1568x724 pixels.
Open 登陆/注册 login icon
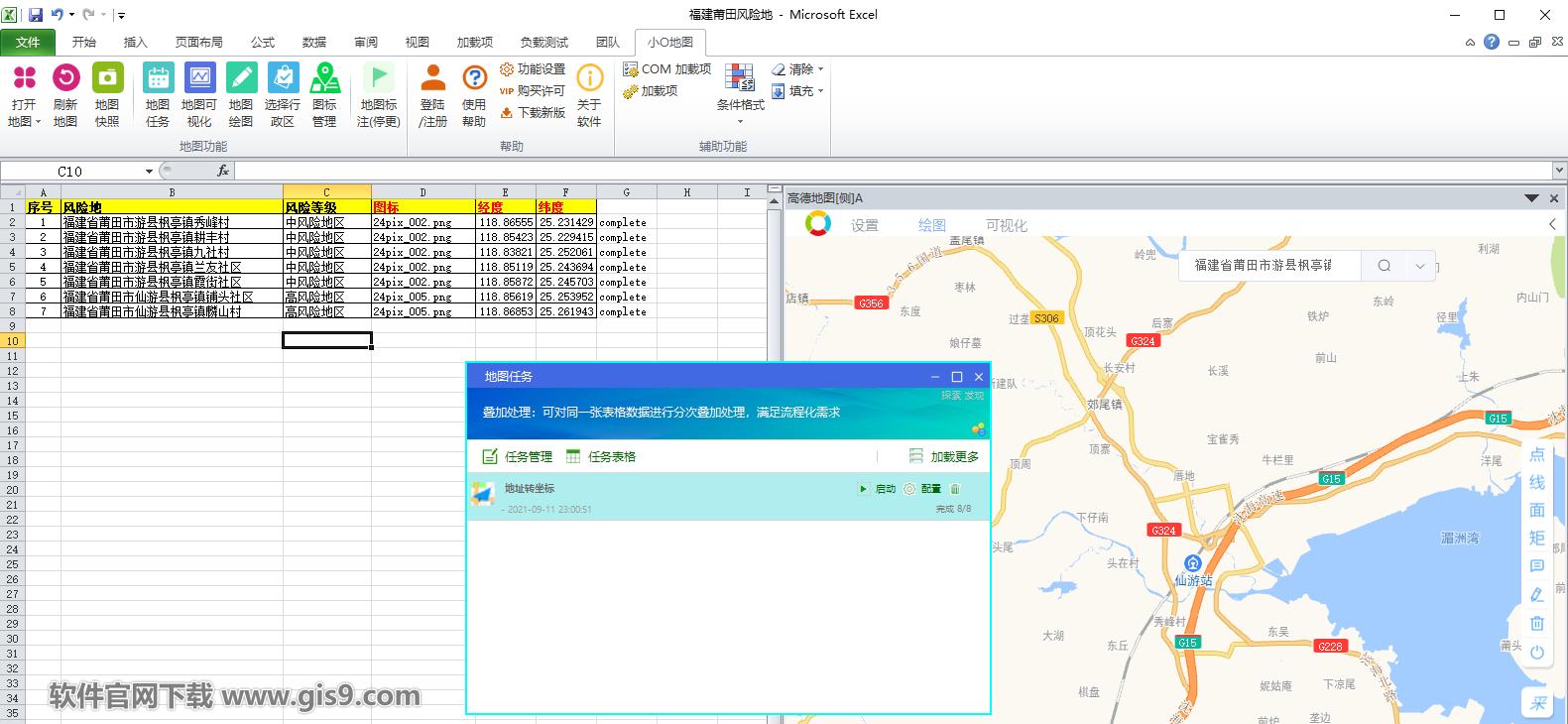432,78
